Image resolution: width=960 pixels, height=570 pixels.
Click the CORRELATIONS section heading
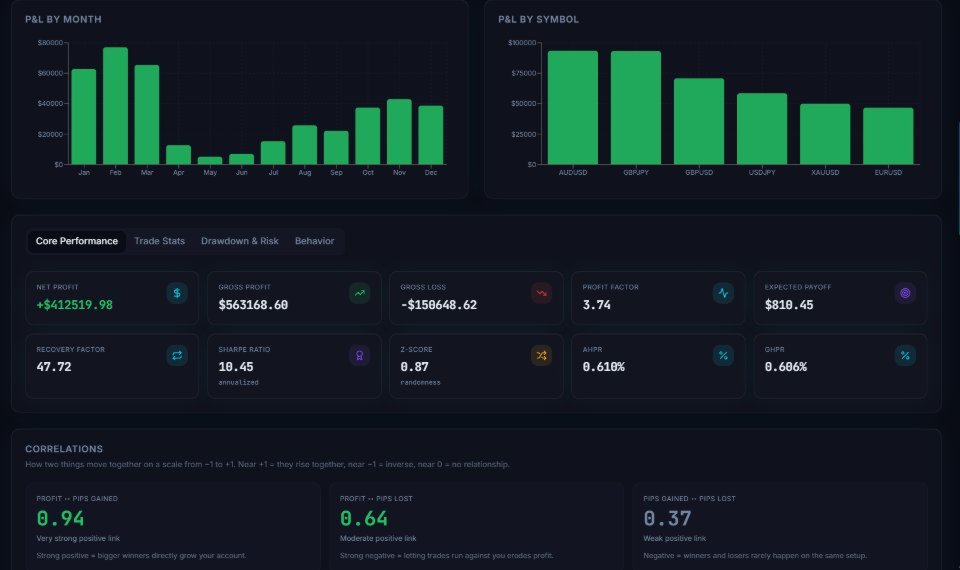click(64, 449)
